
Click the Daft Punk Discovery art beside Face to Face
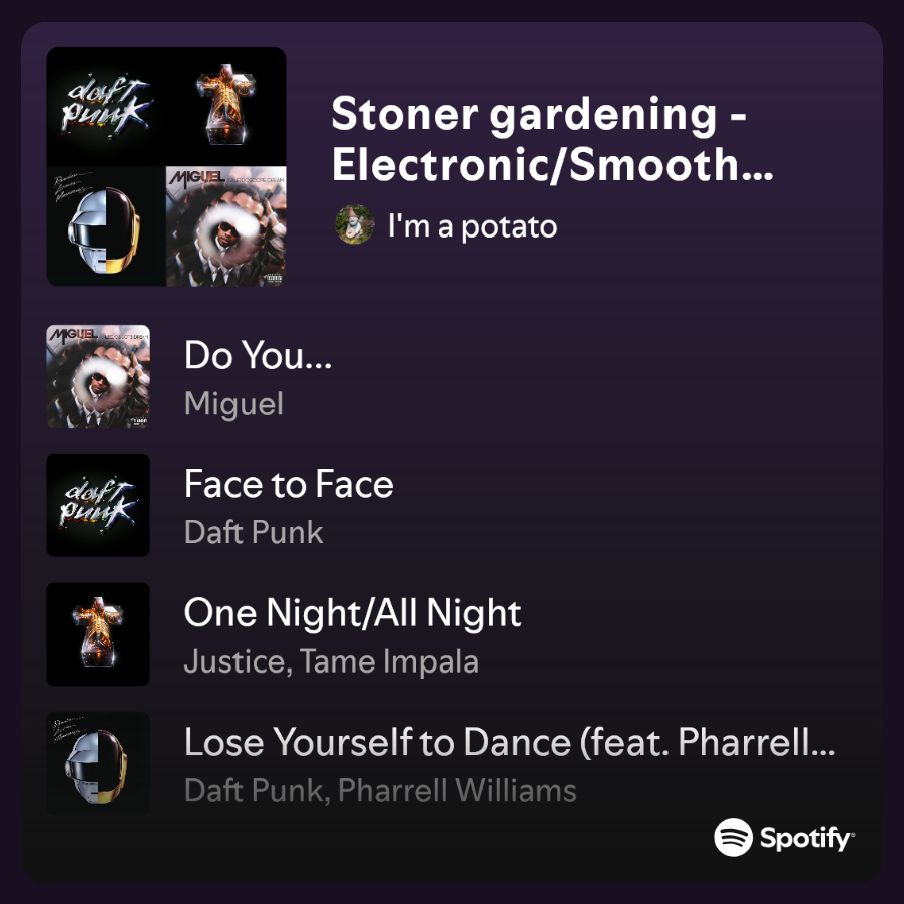pyautogui.click(x=98, y=505)
